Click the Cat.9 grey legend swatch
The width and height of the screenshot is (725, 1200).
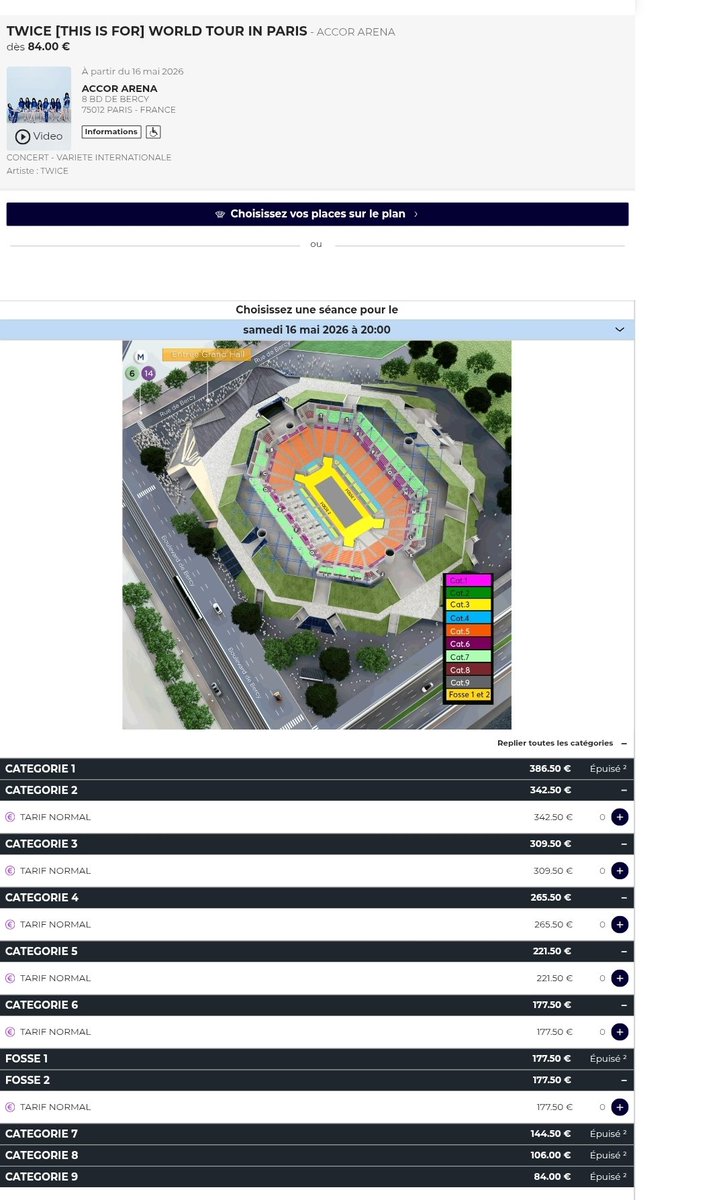469,682
